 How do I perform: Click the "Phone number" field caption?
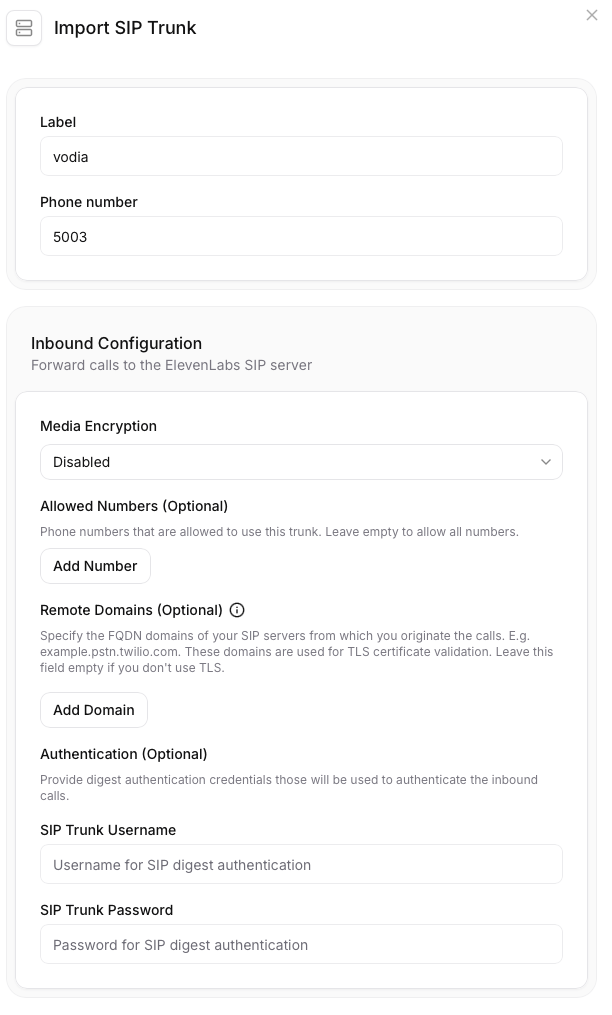[89, 202]
